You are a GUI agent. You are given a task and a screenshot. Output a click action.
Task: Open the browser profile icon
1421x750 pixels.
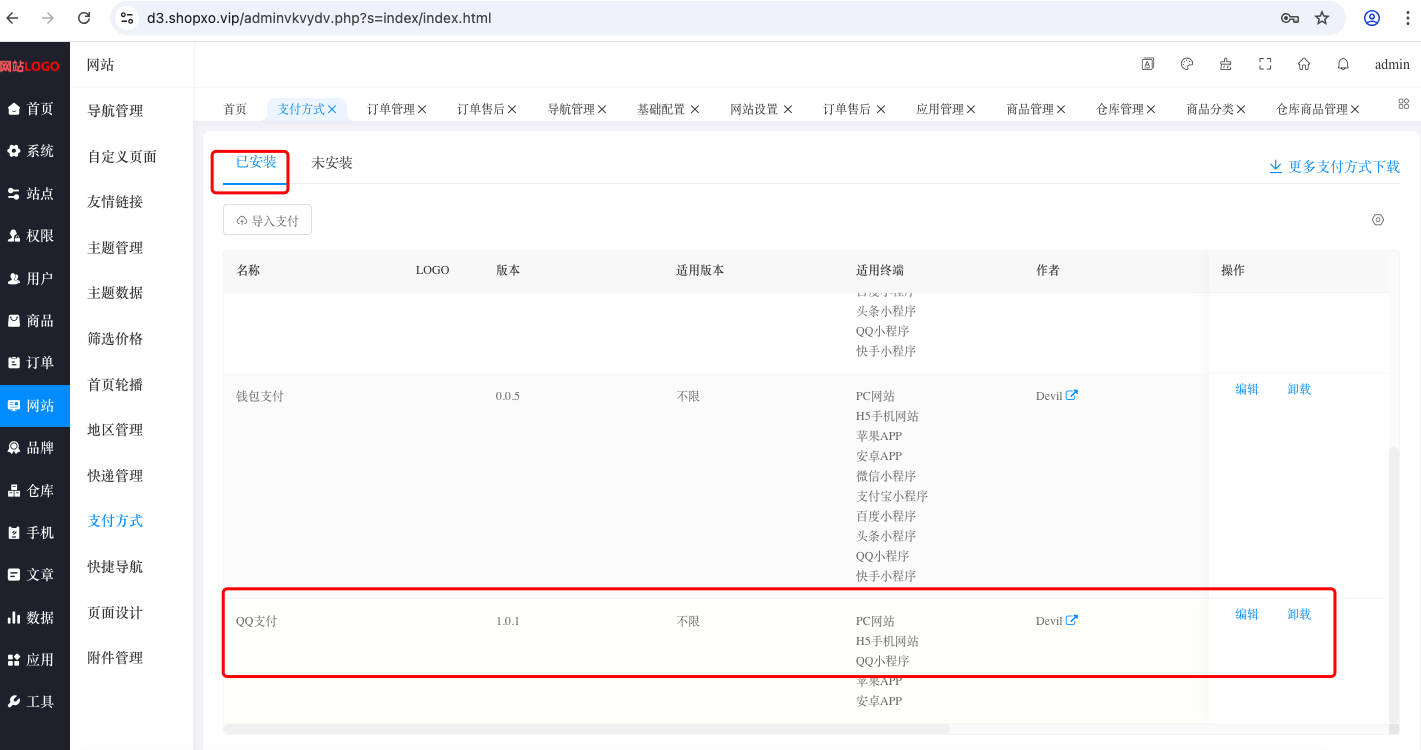[1372, 18]
